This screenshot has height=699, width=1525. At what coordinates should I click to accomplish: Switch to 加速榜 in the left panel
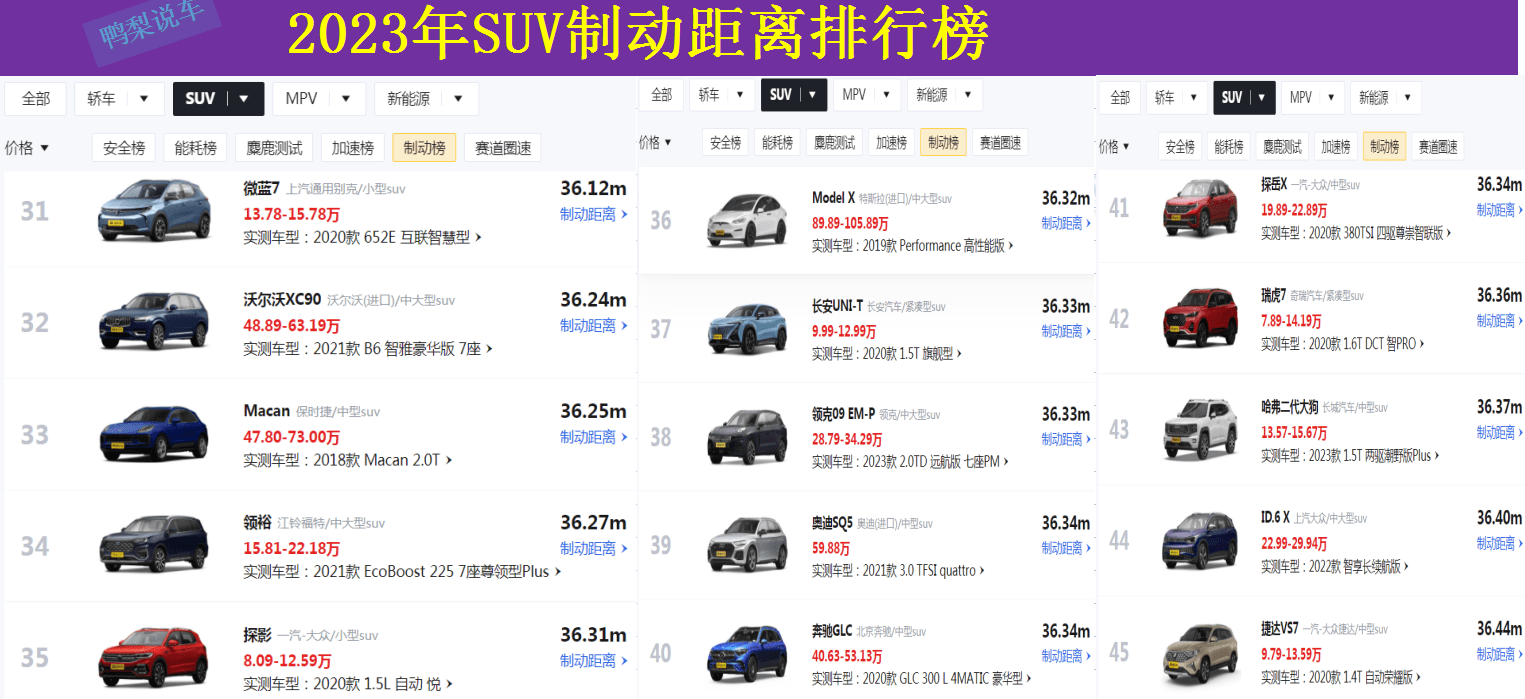[x=353, y=148]
